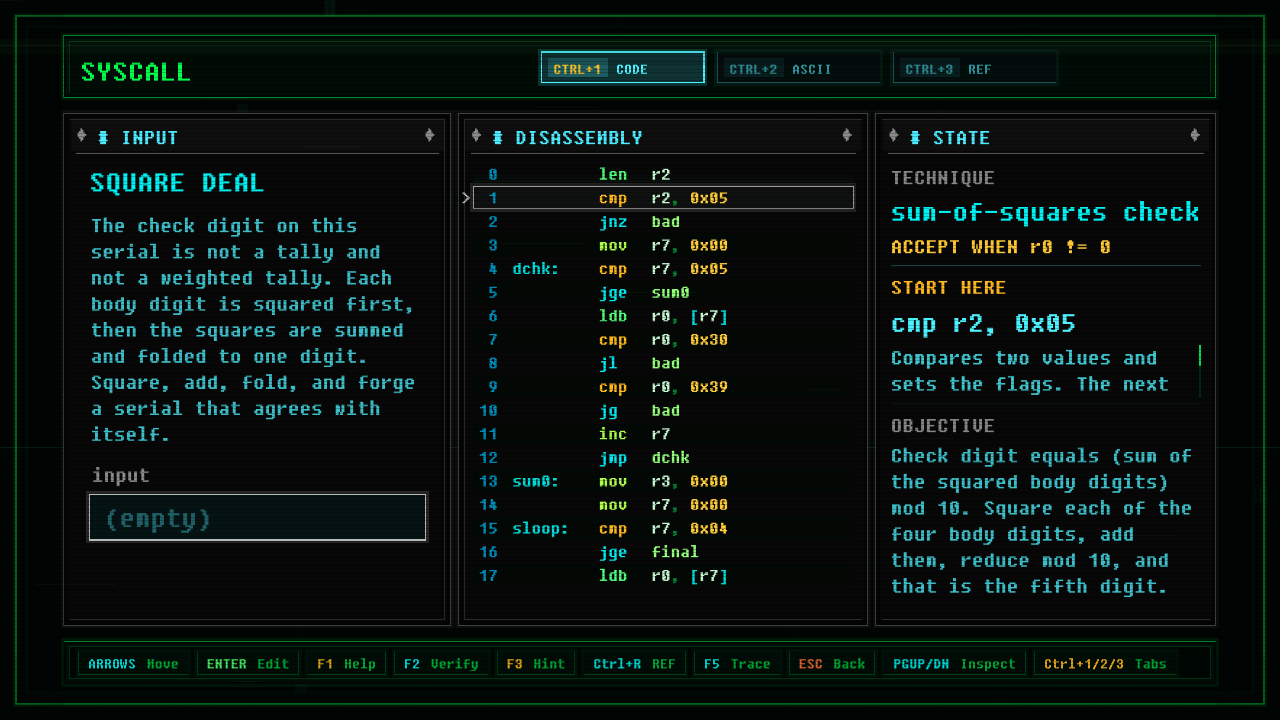Click the cyan grip icon beside INPUT title
This screenshot has height=720, width=1280.
103,137
